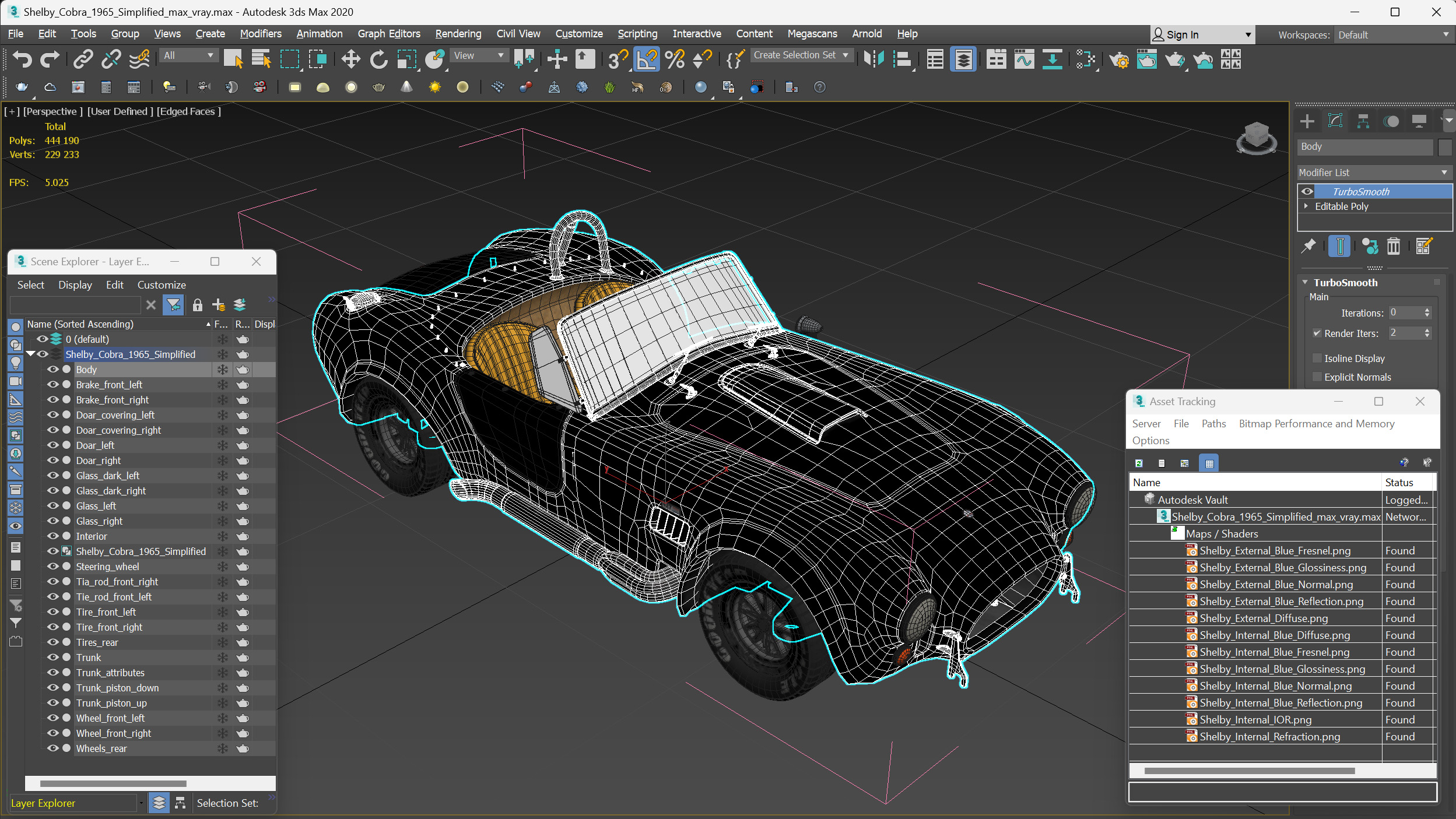Image resolution: width=1456 pixels, height=819 pixels.
Task: Open the Create panel plus tab
Action: 1307,121
